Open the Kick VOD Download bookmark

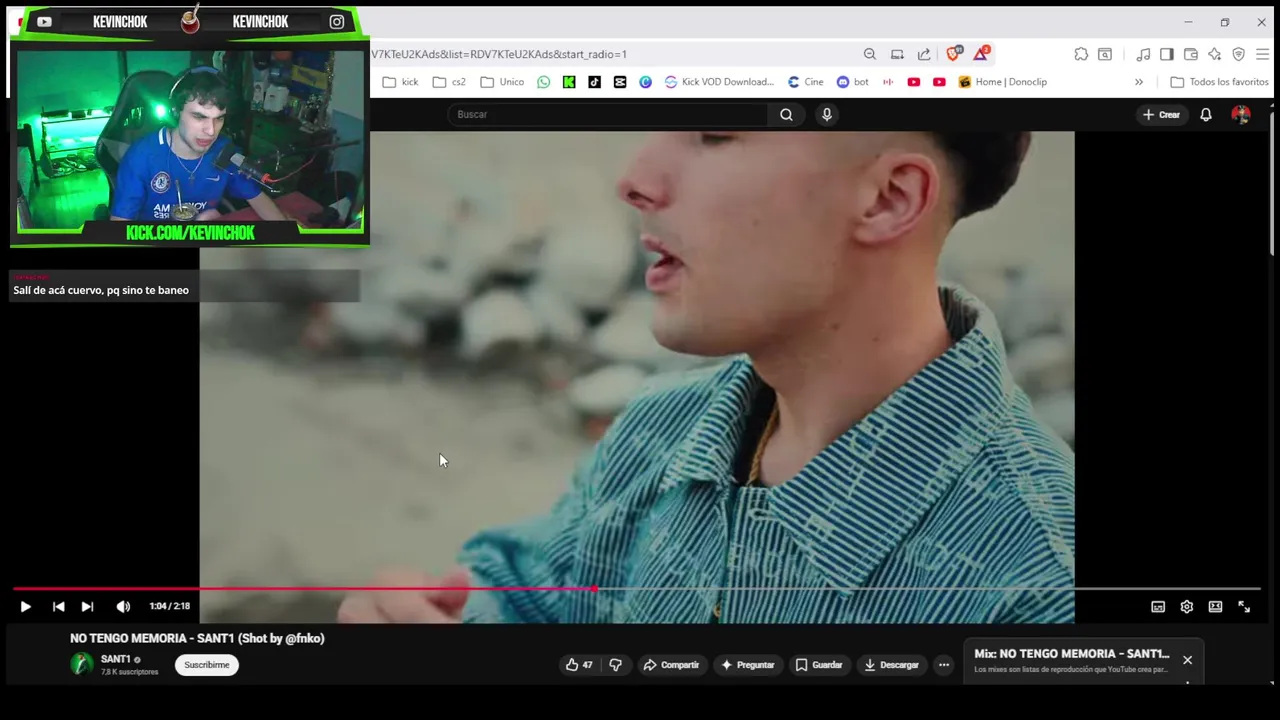[719, 82]
